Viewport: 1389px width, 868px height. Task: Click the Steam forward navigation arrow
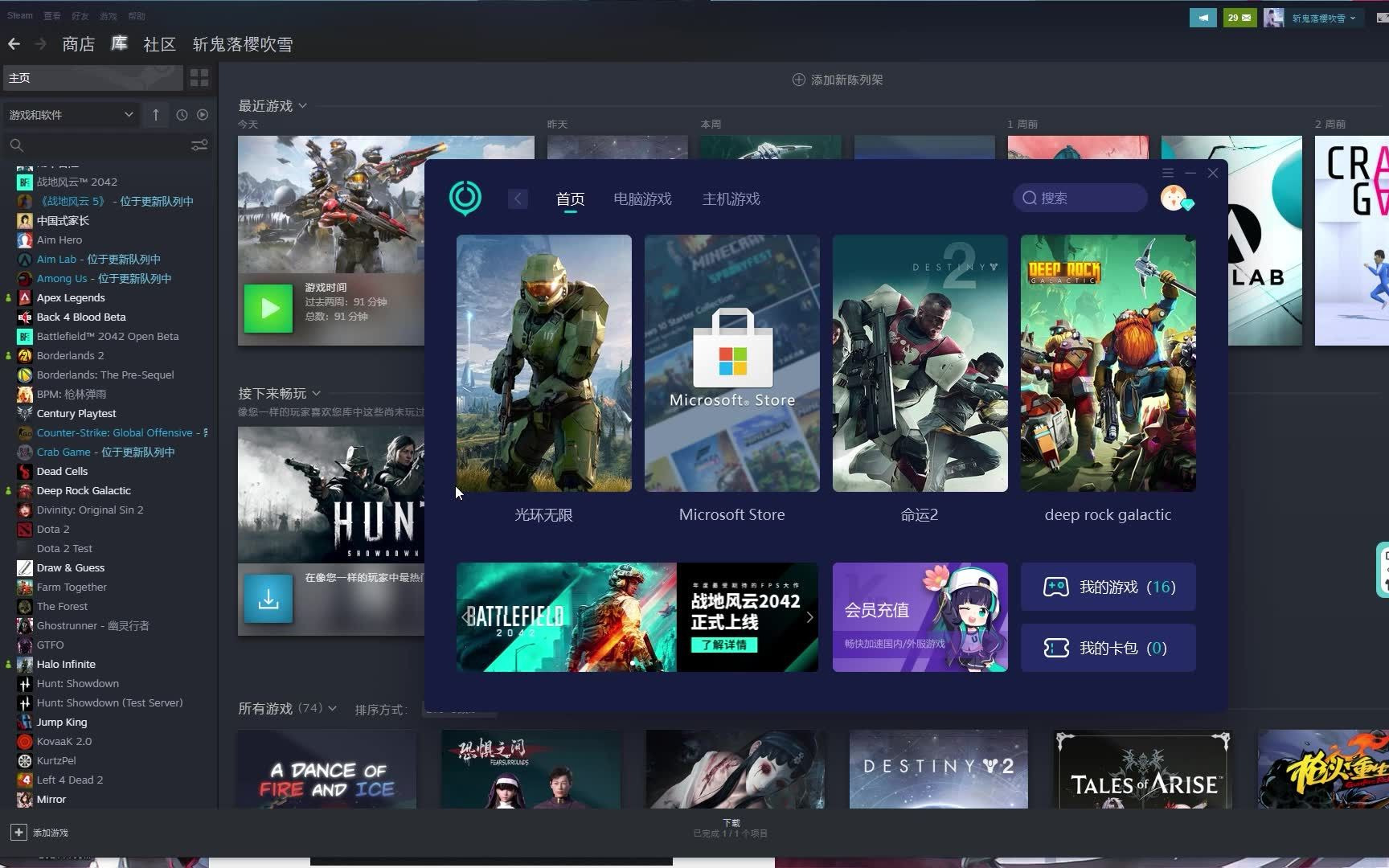pyautogui.click(x=40, y=44)
